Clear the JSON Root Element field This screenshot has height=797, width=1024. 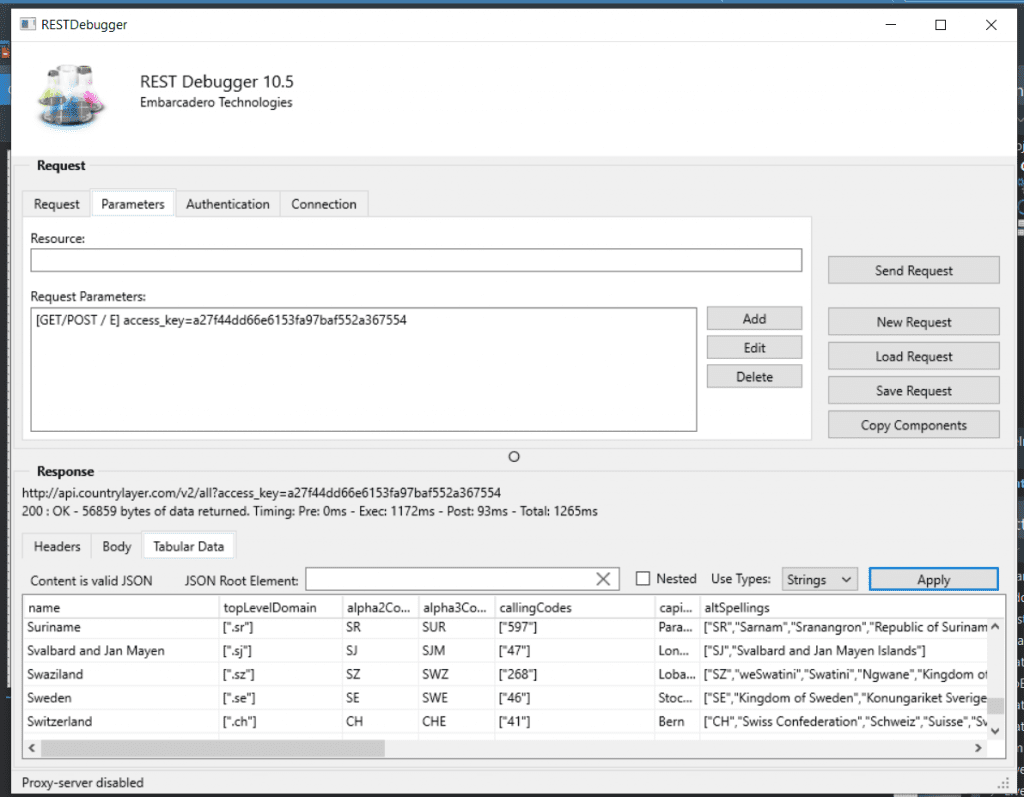(x=603, y=579)
